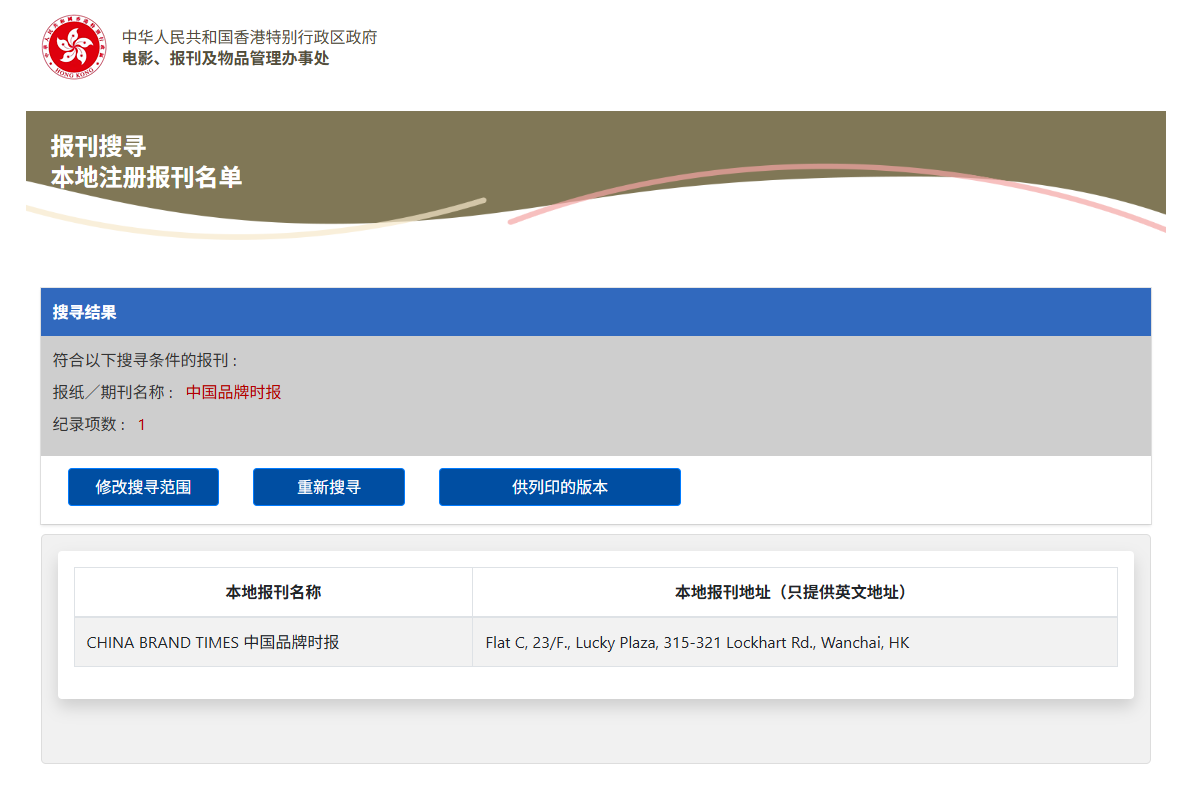Click the 本地报刊名称 column header

pos(273,592)
